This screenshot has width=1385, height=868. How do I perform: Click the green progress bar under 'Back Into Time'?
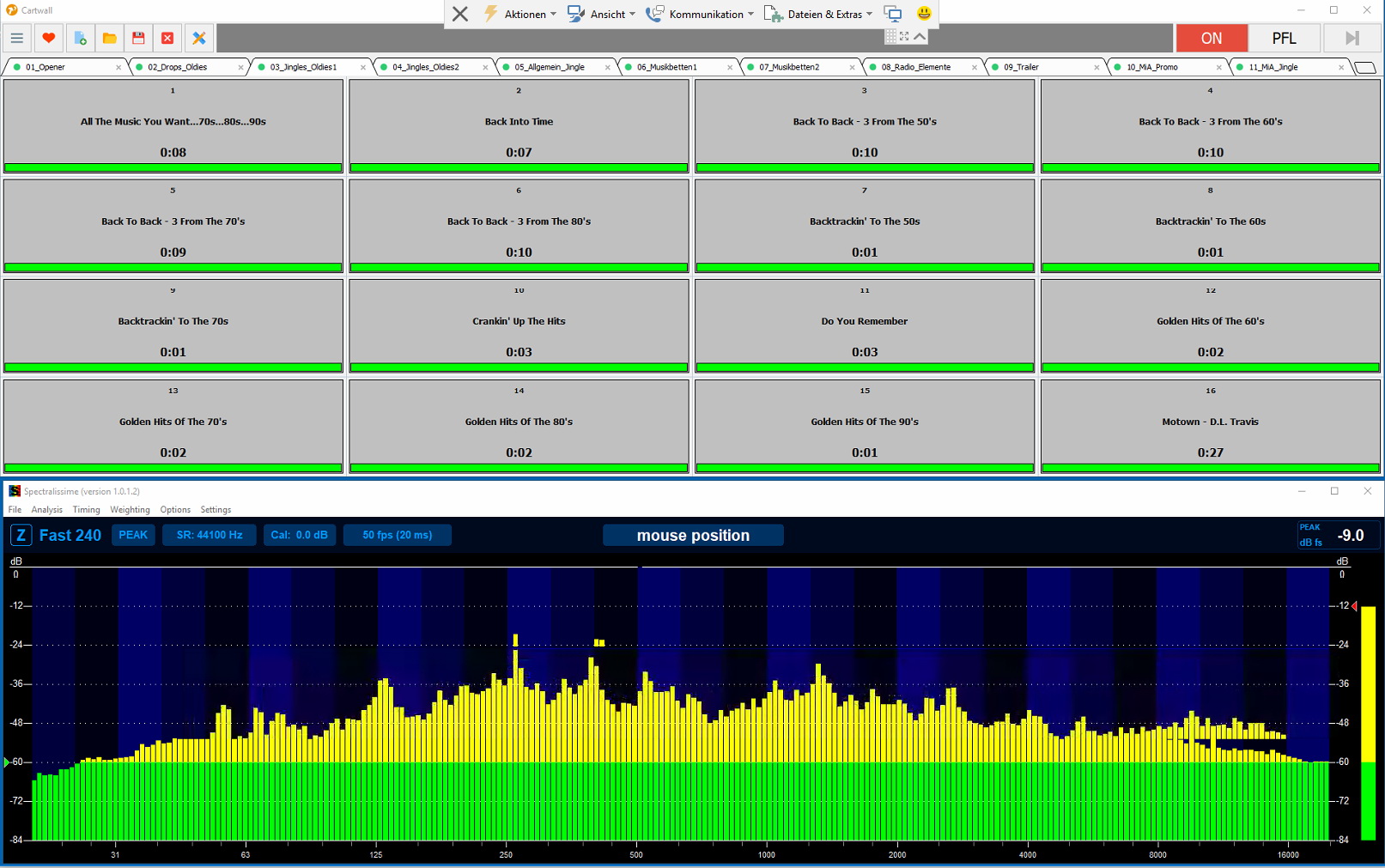(519, 167)
